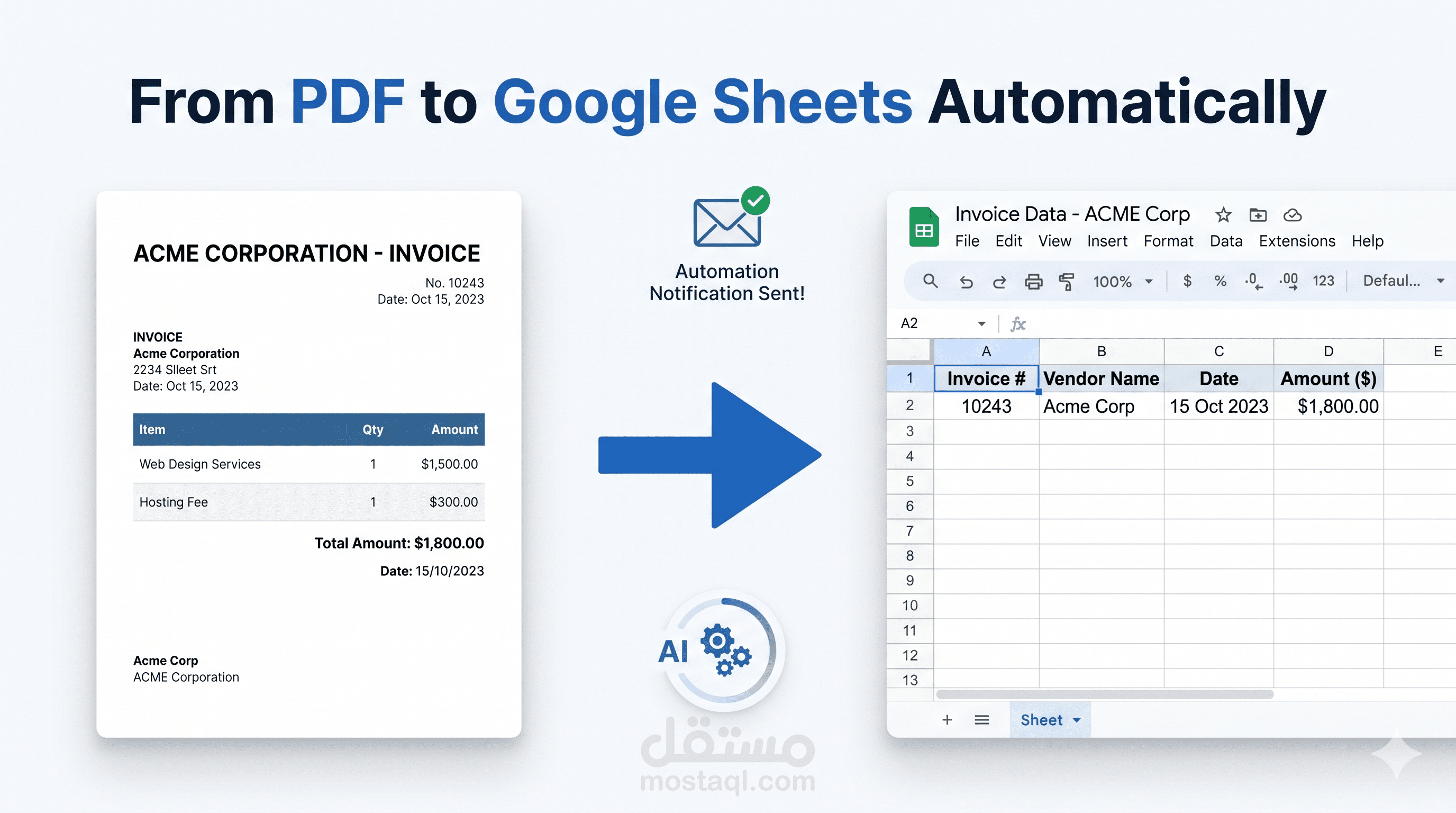Select column B header
The height and width of the screenshot is (813, 1456).
[1102, 351]
